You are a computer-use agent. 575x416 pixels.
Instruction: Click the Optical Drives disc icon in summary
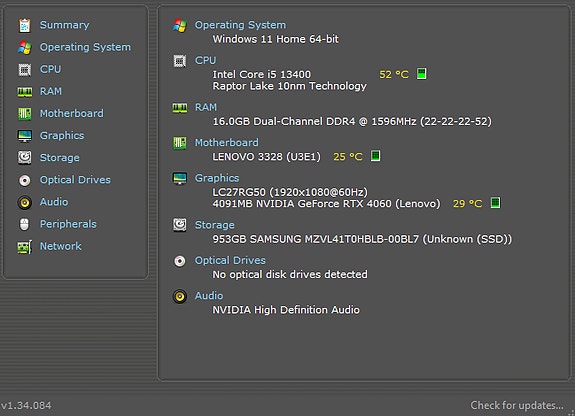point(180,261)
